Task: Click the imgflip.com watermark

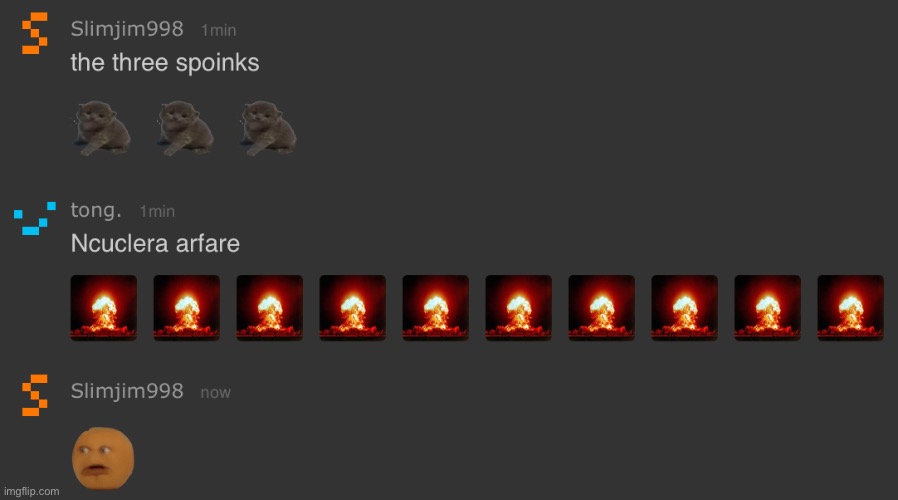Action: (x=31, y=491)
